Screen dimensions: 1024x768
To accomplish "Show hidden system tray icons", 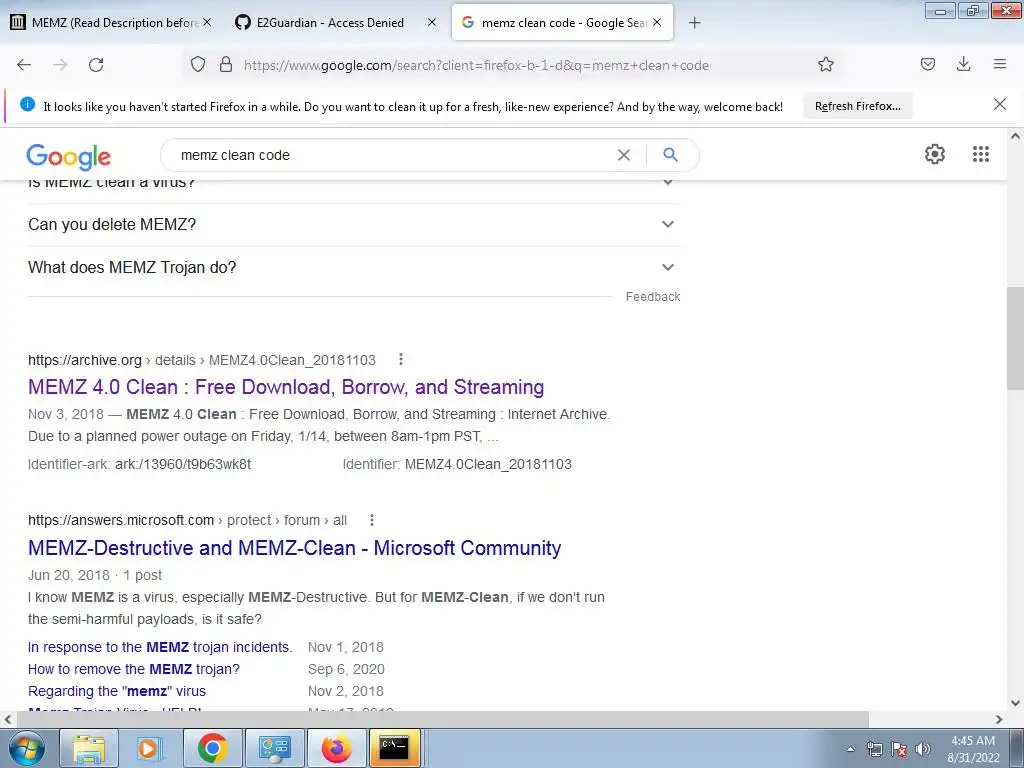I will (x=850, y=749).
